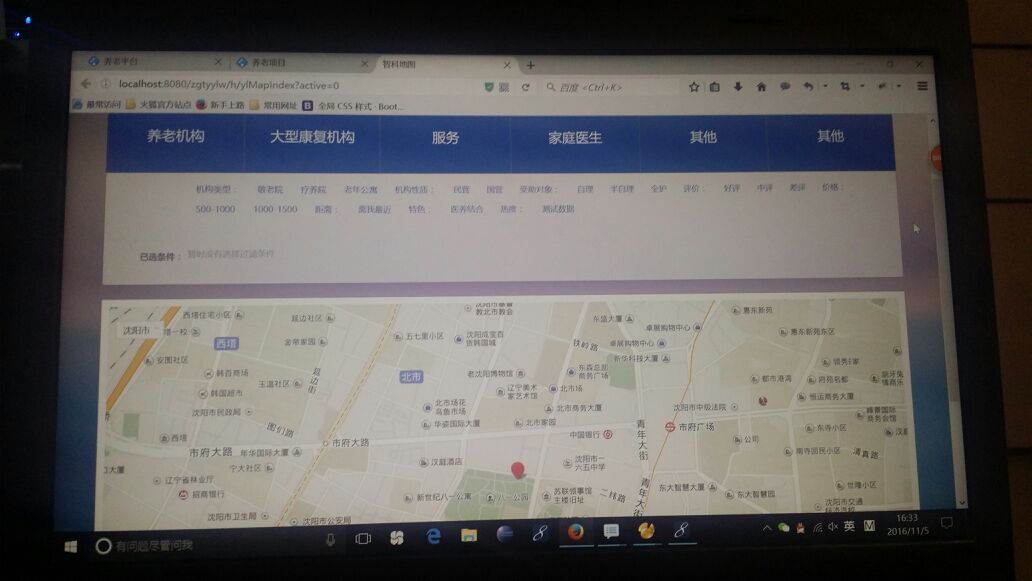Go back with the browser back arrow
This screenshot has height=581, width=1032.
coord(86,85)
